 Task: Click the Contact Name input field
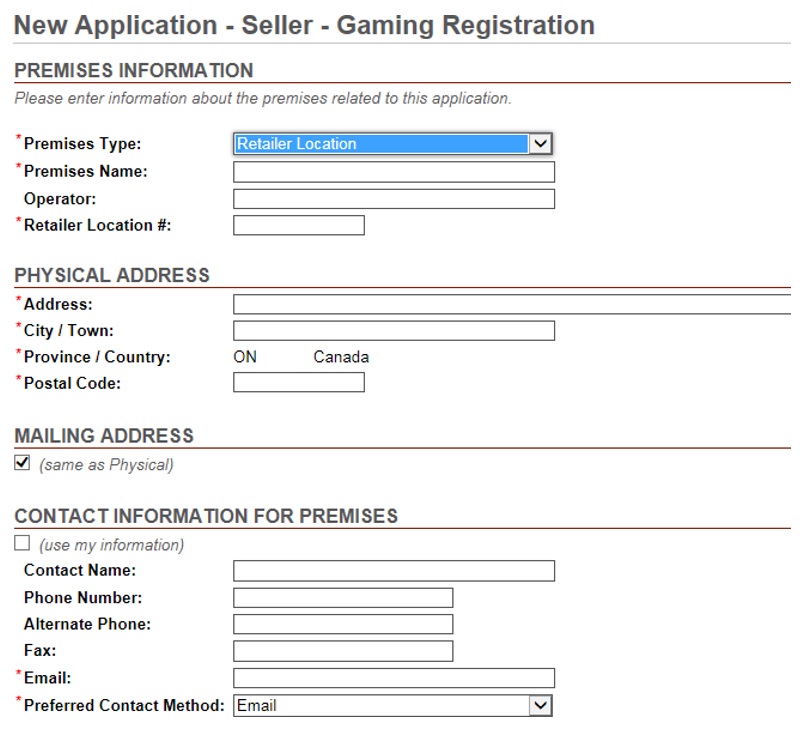(x=394, y=571)
